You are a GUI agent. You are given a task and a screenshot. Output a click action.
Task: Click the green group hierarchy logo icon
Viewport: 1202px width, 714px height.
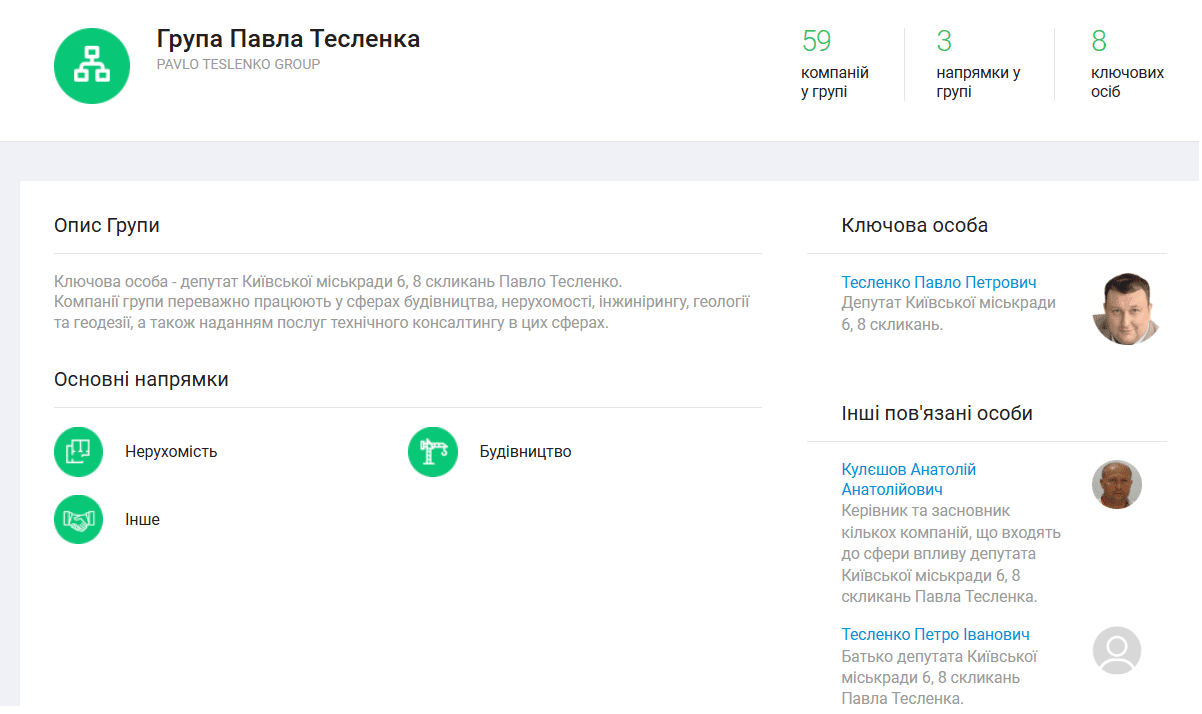92,66
